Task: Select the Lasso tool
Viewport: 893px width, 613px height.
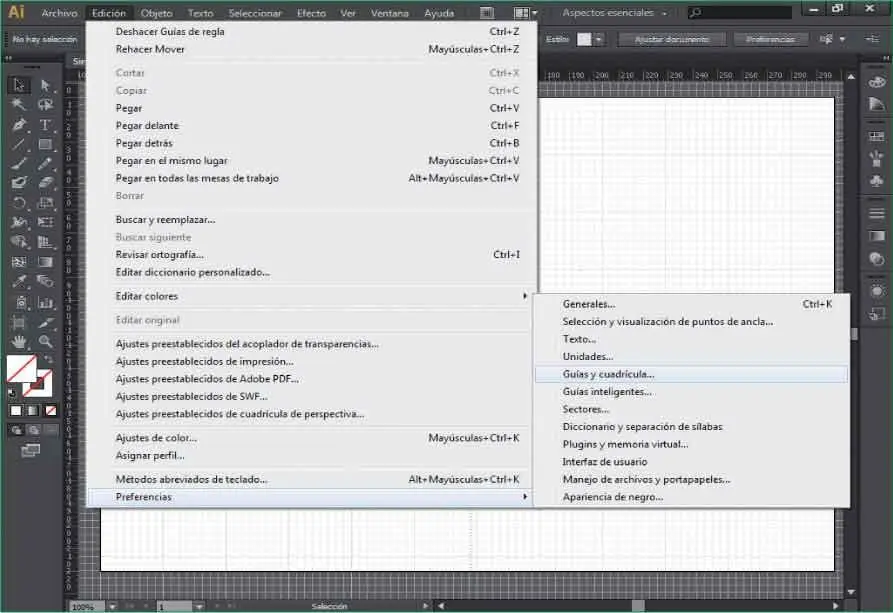Action: pyautogui.click(x=46, y=105)
